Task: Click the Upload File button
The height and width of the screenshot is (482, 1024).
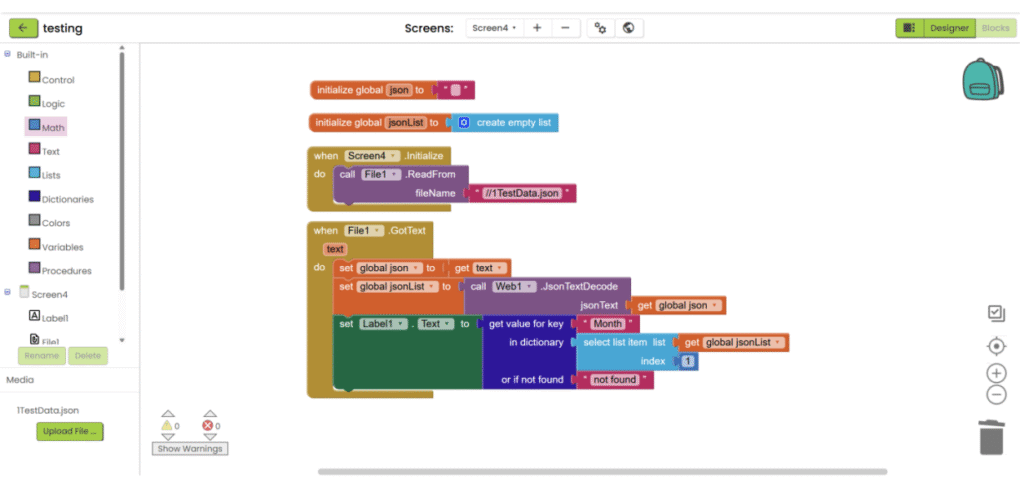Action: tap(70, 432)
